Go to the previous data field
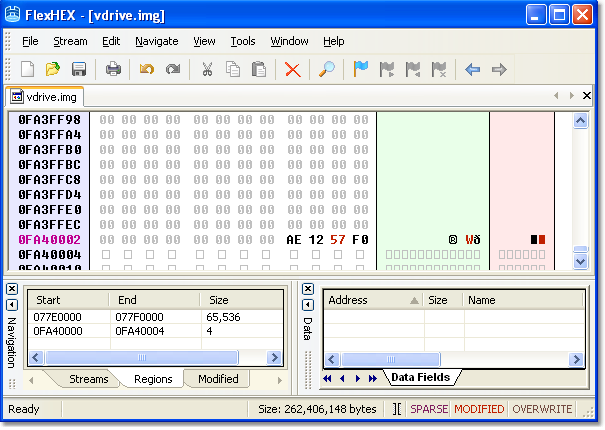The image size is (605, 430). (x=342, y=378)
